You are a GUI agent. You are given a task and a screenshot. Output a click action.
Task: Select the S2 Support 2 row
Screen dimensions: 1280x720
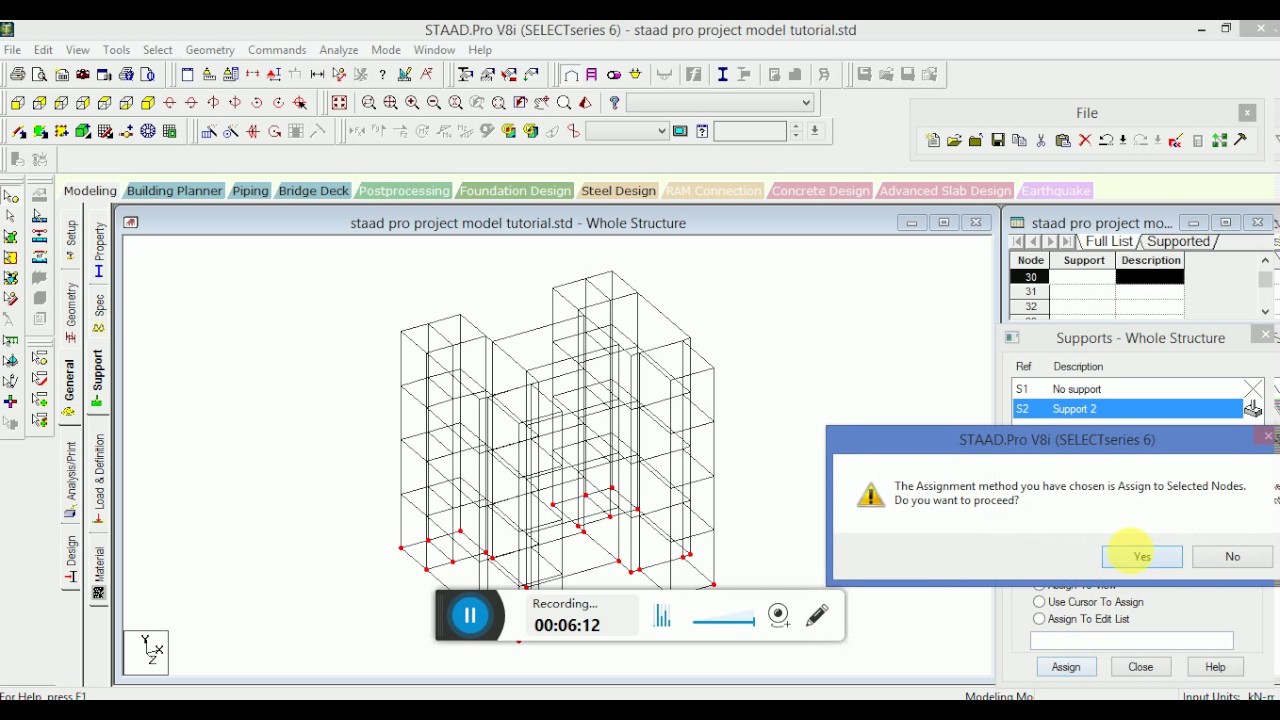[x=1127, y=409]
